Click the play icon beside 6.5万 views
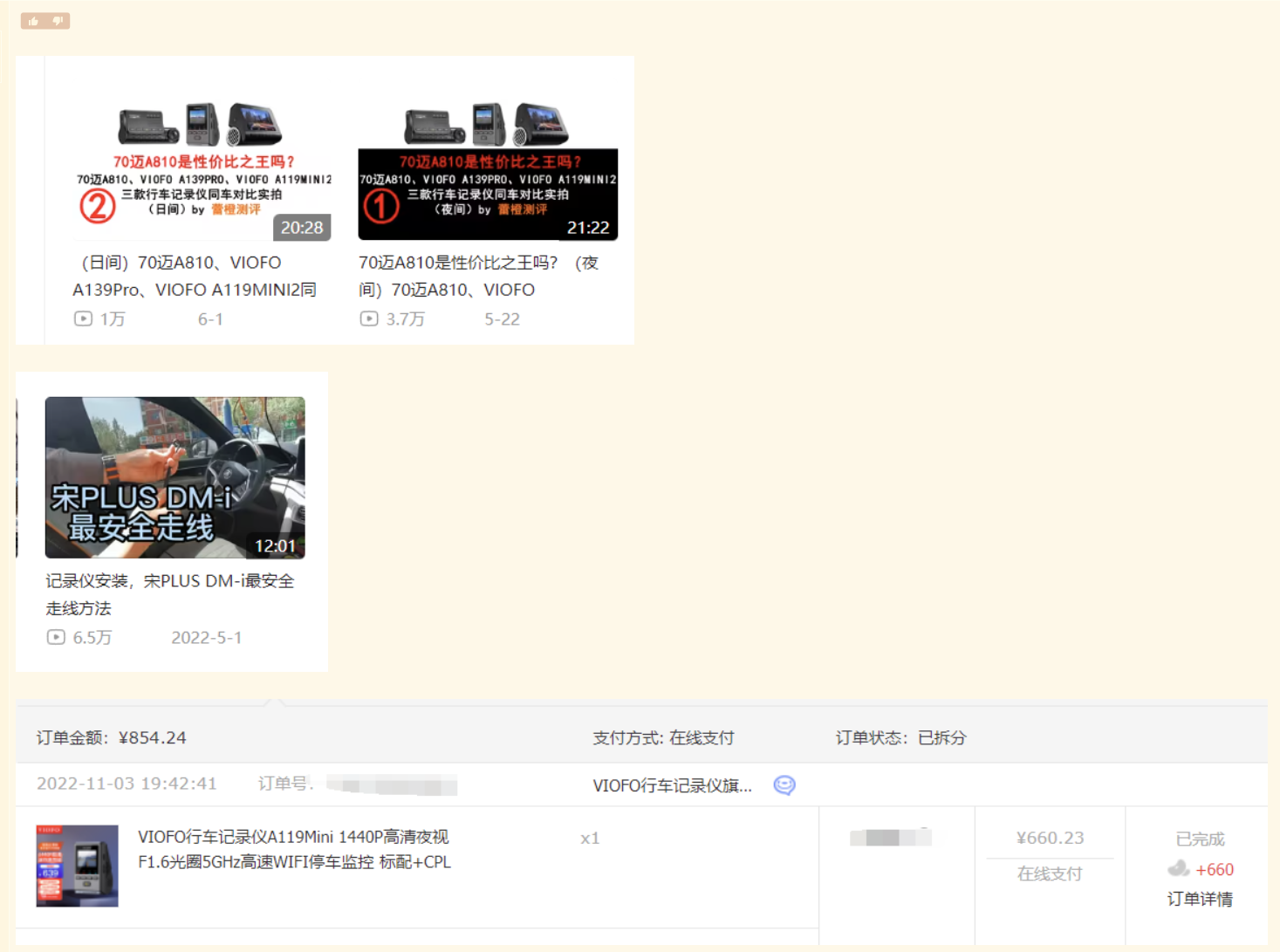 pyautogui.click(x=55, y=638)
